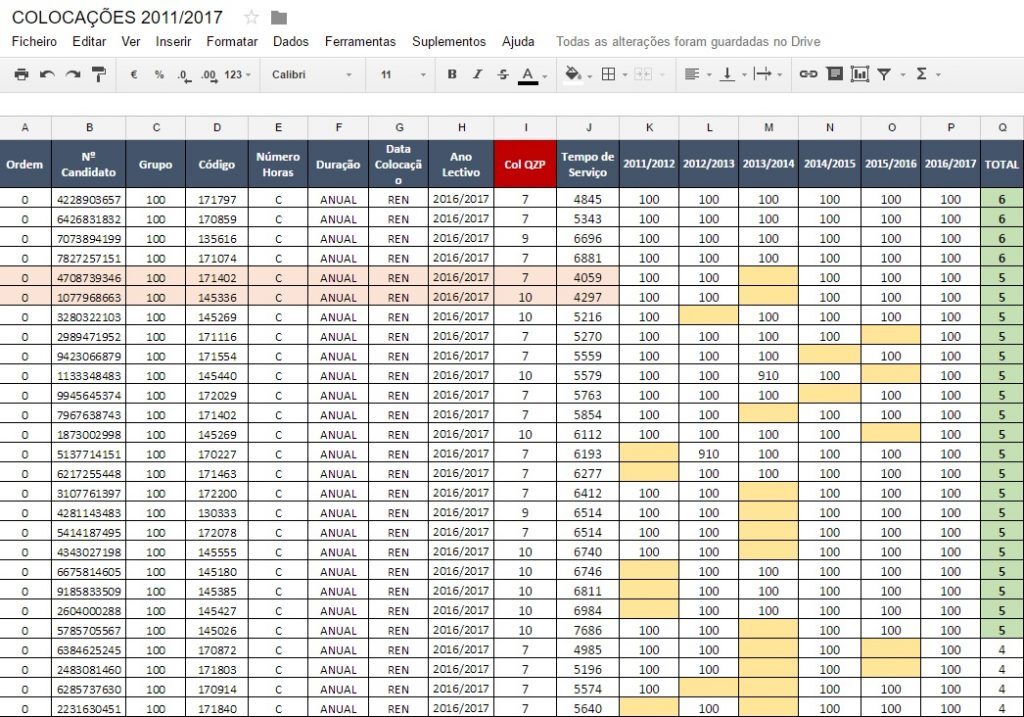Select the red Col QZP header cell
This screenshot has width=1024, height=717.
(524, 164)
